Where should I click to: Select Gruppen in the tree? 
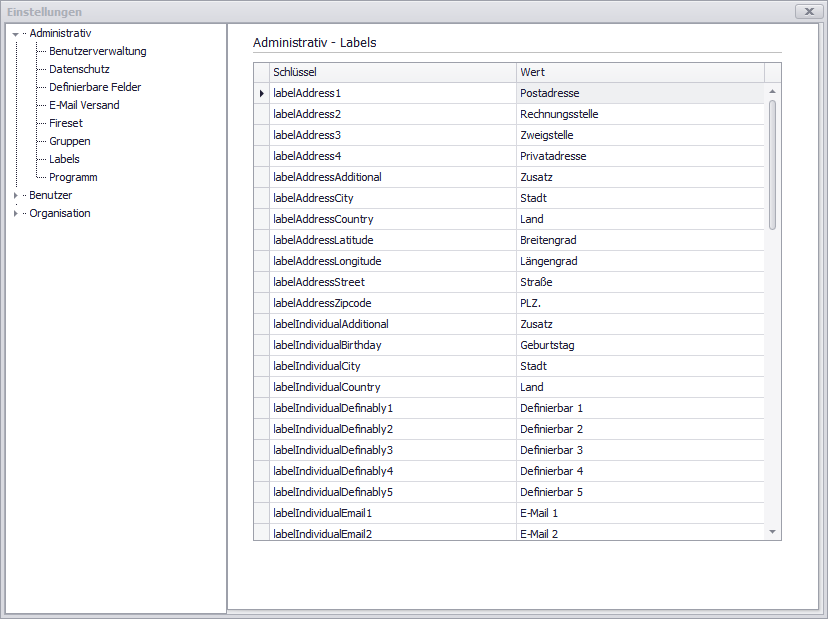69,141
